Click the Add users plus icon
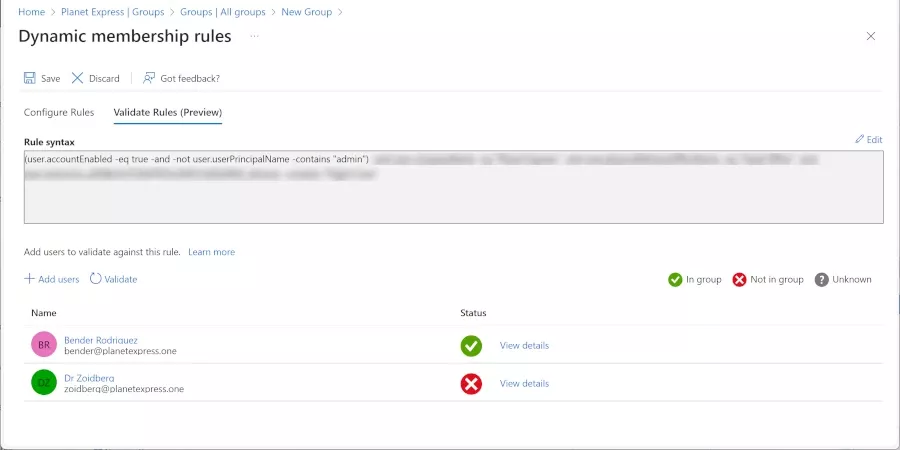900x450 pixels. coord(30,279)
